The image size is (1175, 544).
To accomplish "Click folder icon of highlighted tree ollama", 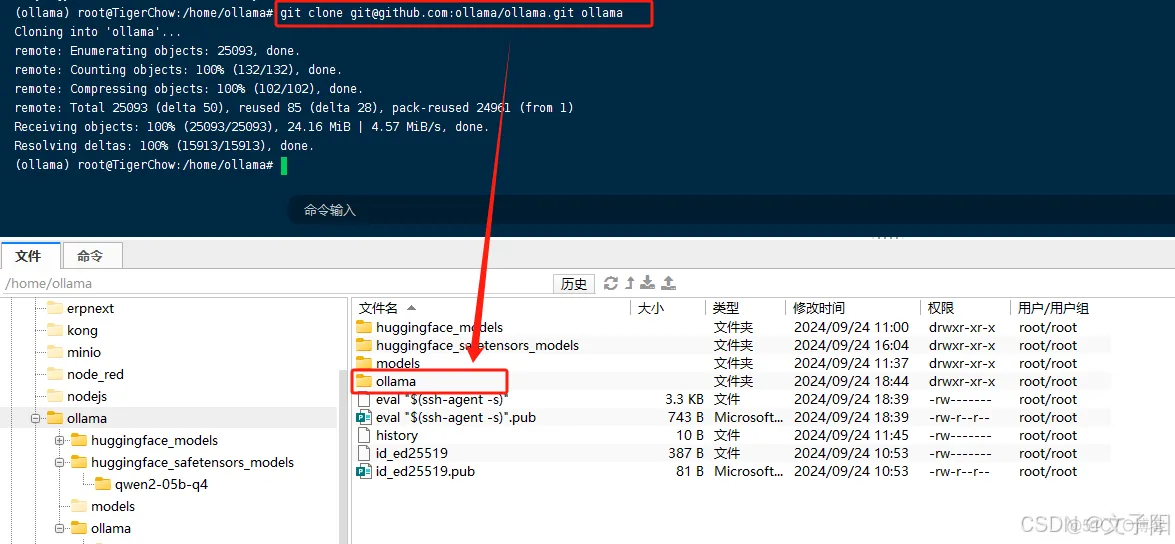I will point(54,418).
